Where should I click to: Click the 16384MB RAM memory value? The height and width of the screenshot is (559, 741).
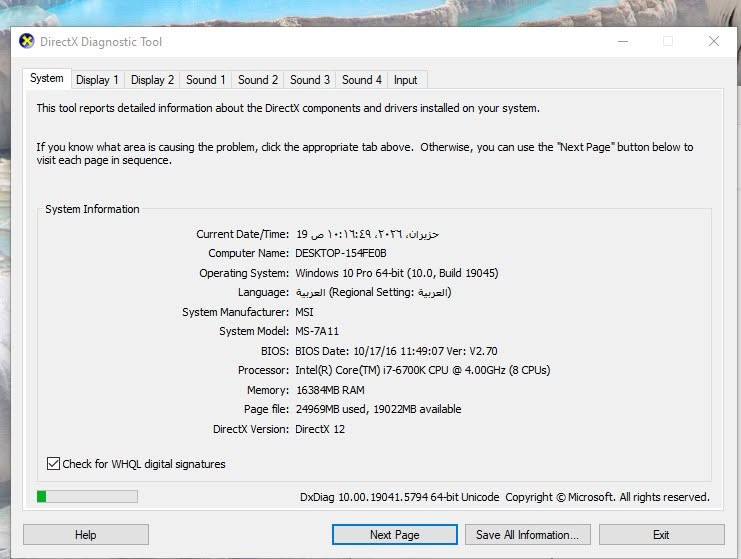point(330,390)
